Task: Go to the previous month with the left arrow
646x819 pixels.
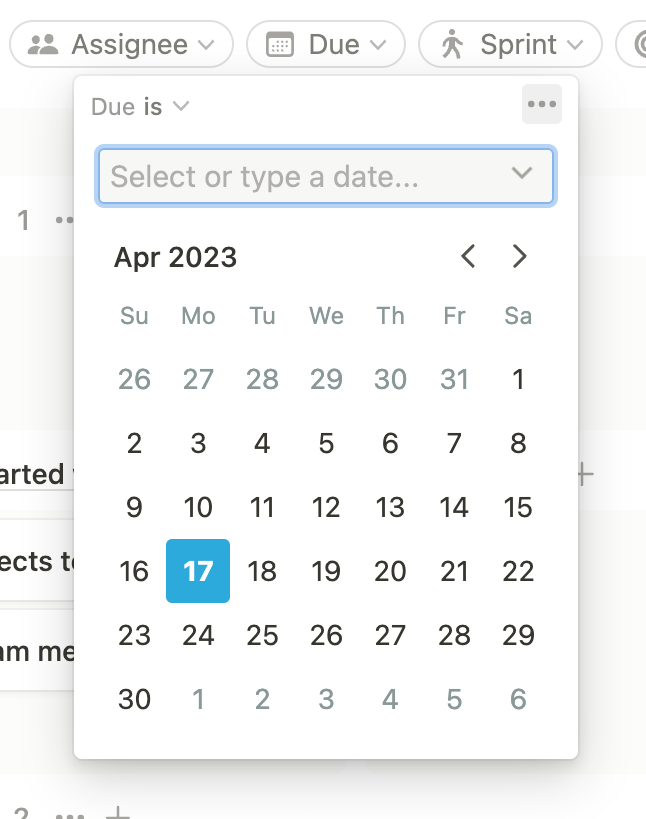Action: point(467,257)
